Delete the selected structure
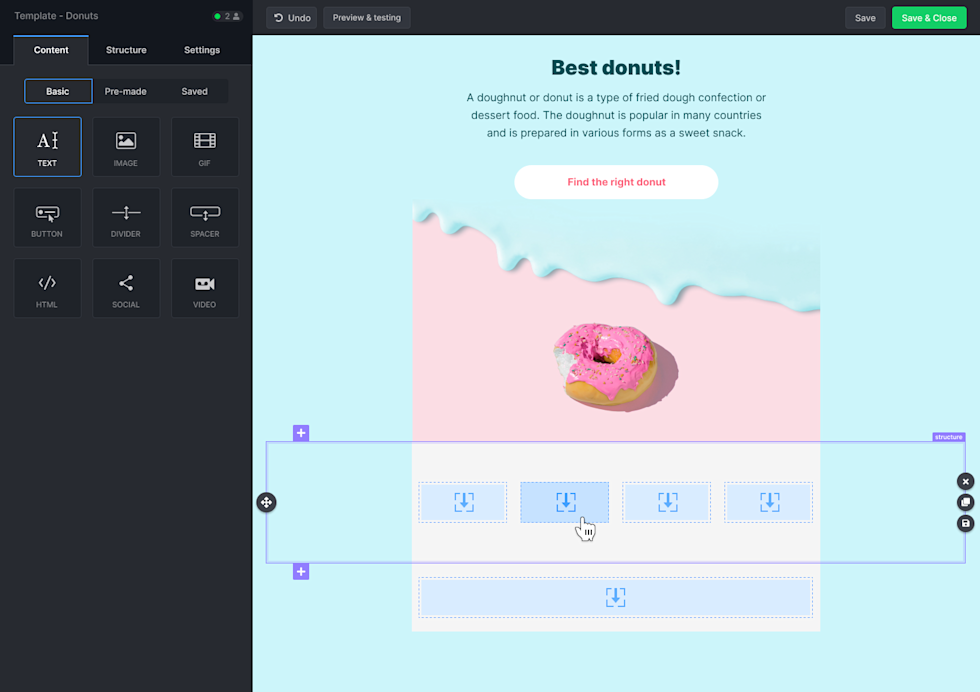 (965, 481)
